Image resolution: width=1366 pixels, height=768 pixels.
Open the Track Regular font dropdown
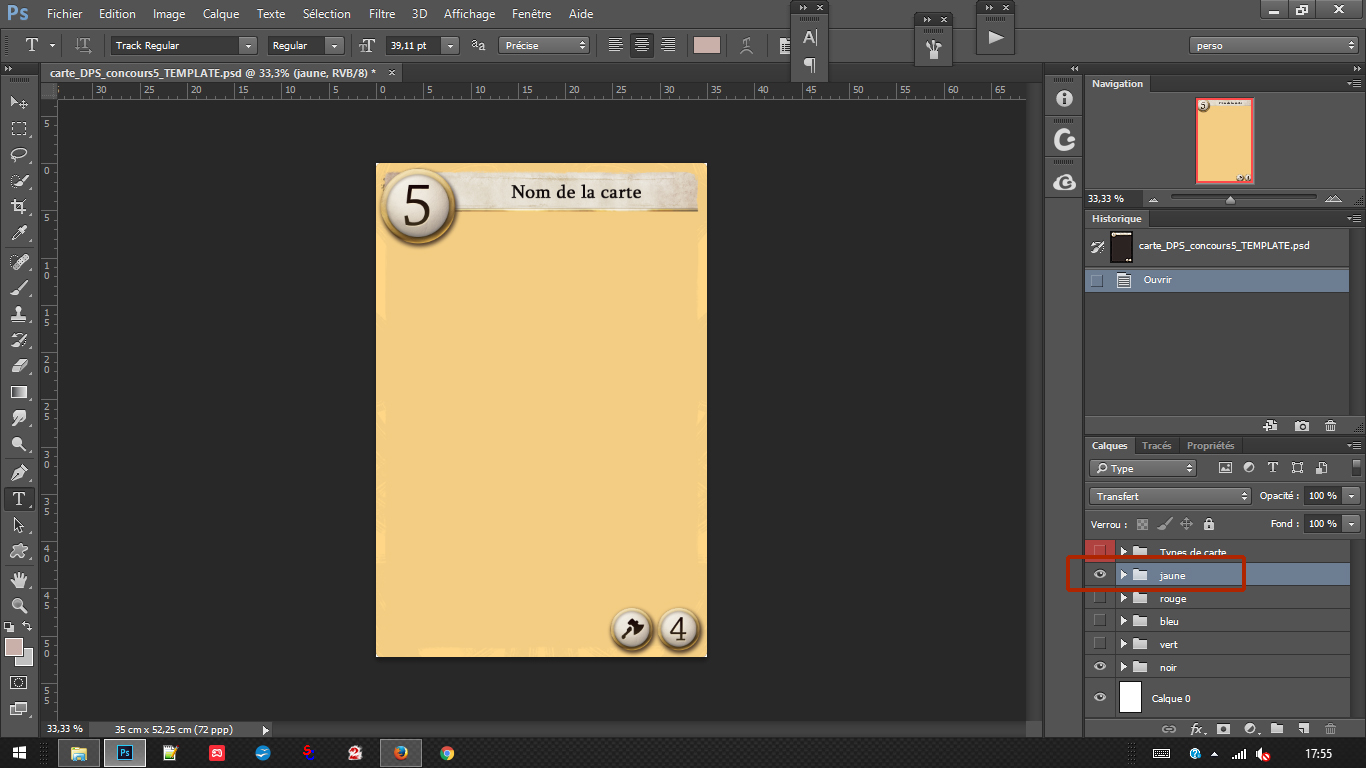pyautogui.click(x=247, y=46)
